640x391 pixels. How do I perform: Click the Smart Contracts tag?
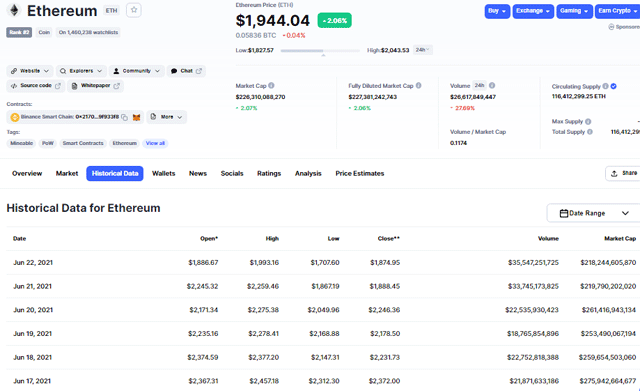(x=83, y=143)
